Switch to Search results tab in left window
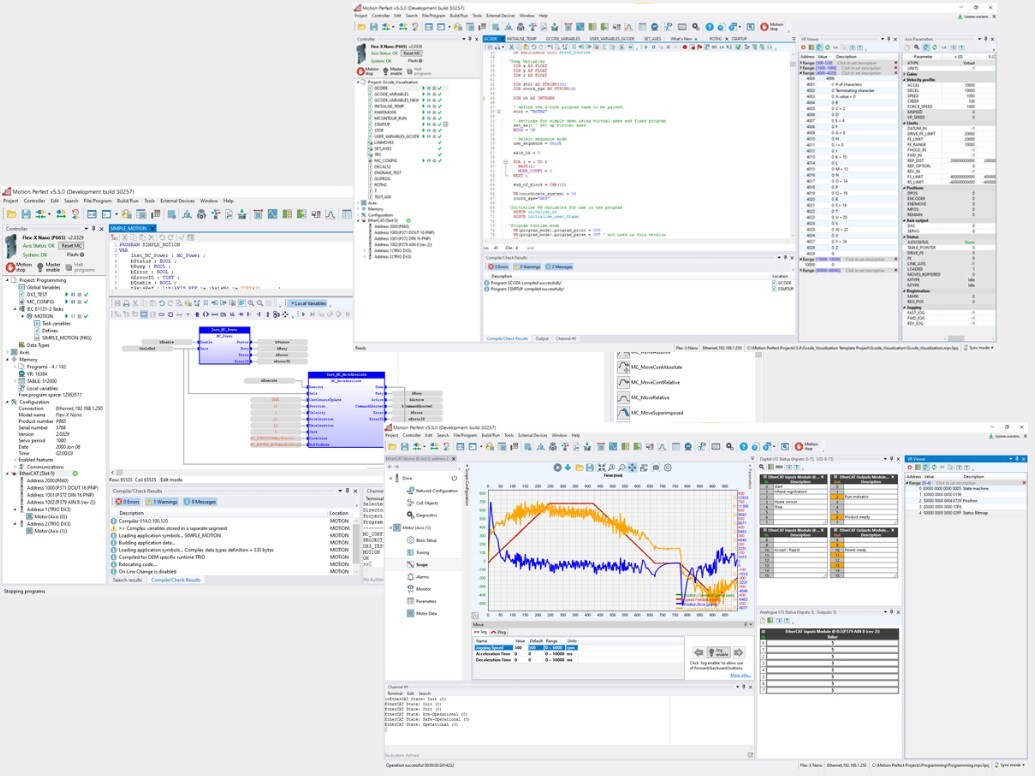 pyautogui.click(x=127, y=580)
